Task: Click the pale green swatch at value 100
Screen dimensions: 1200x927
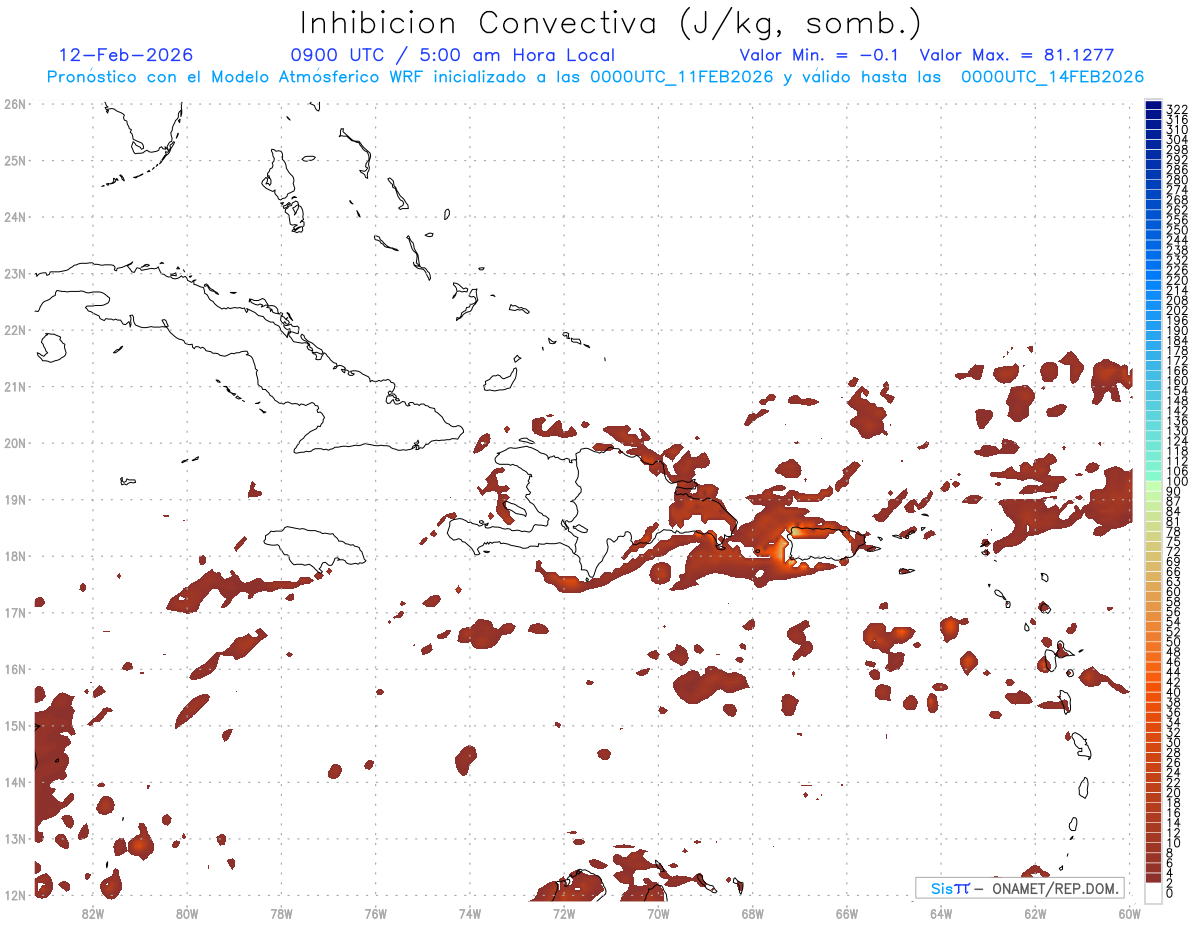Action: pos(1153,484)
